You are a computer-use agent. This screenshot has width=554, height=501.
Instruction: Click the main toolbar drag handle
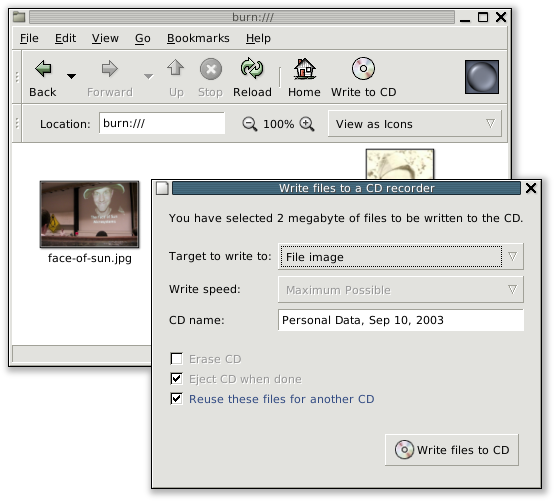[x=17, y=77]
